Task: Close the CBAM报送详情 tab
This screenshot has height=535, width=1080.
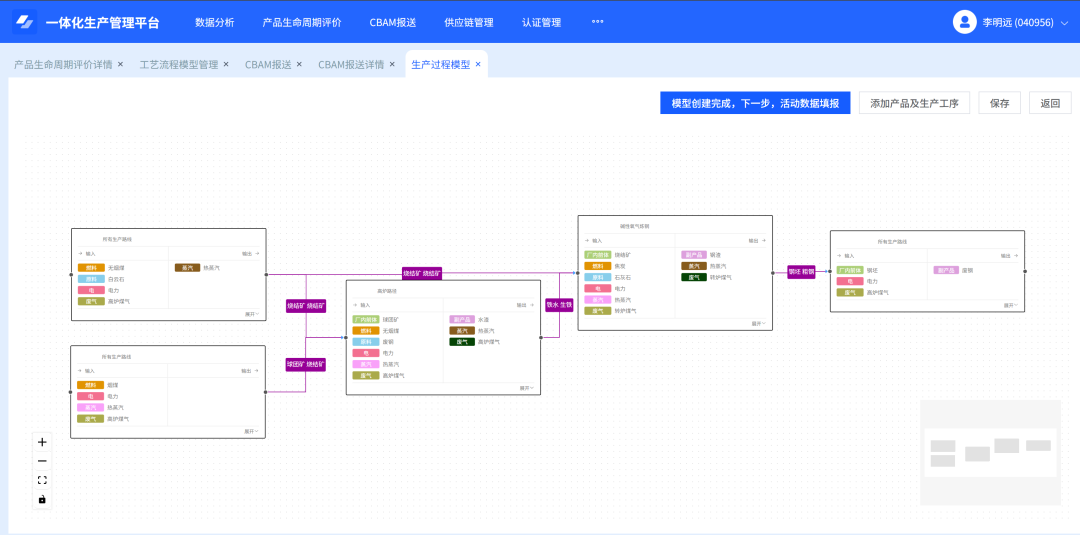Action: (x=393, y=64)
